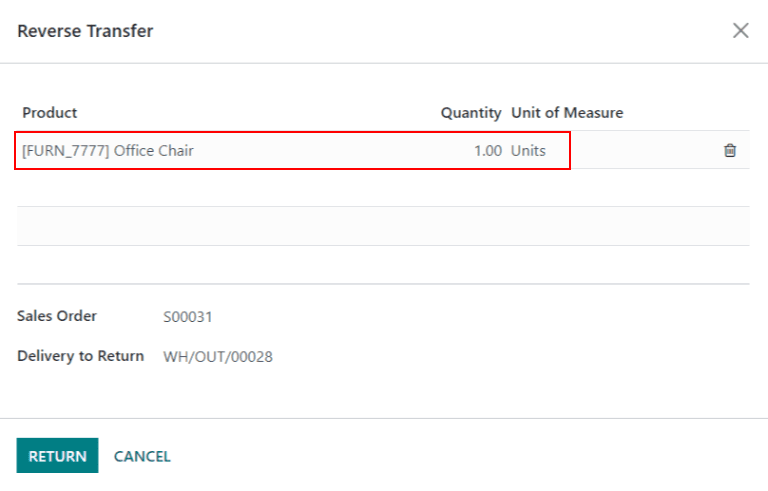The width and height of the screenshot is (768, 491).
Task: Click the Unit of Measure column header
Action: (x=567, y=113)
